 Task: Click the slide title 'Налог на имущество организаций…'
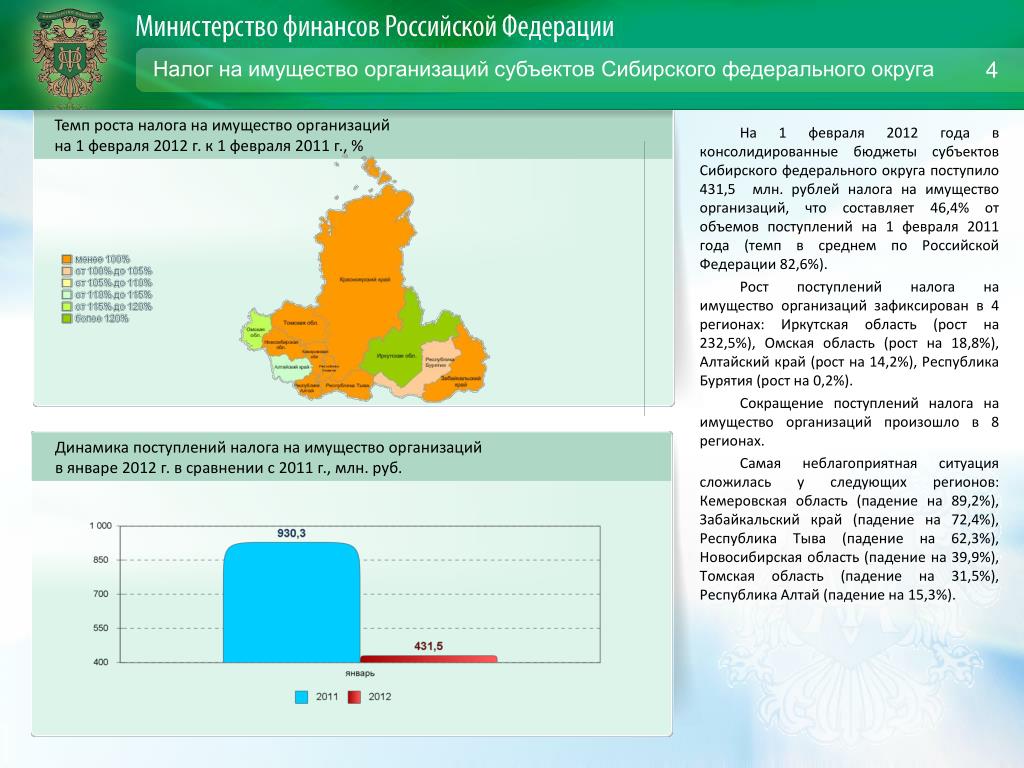(x=543, y=69)
